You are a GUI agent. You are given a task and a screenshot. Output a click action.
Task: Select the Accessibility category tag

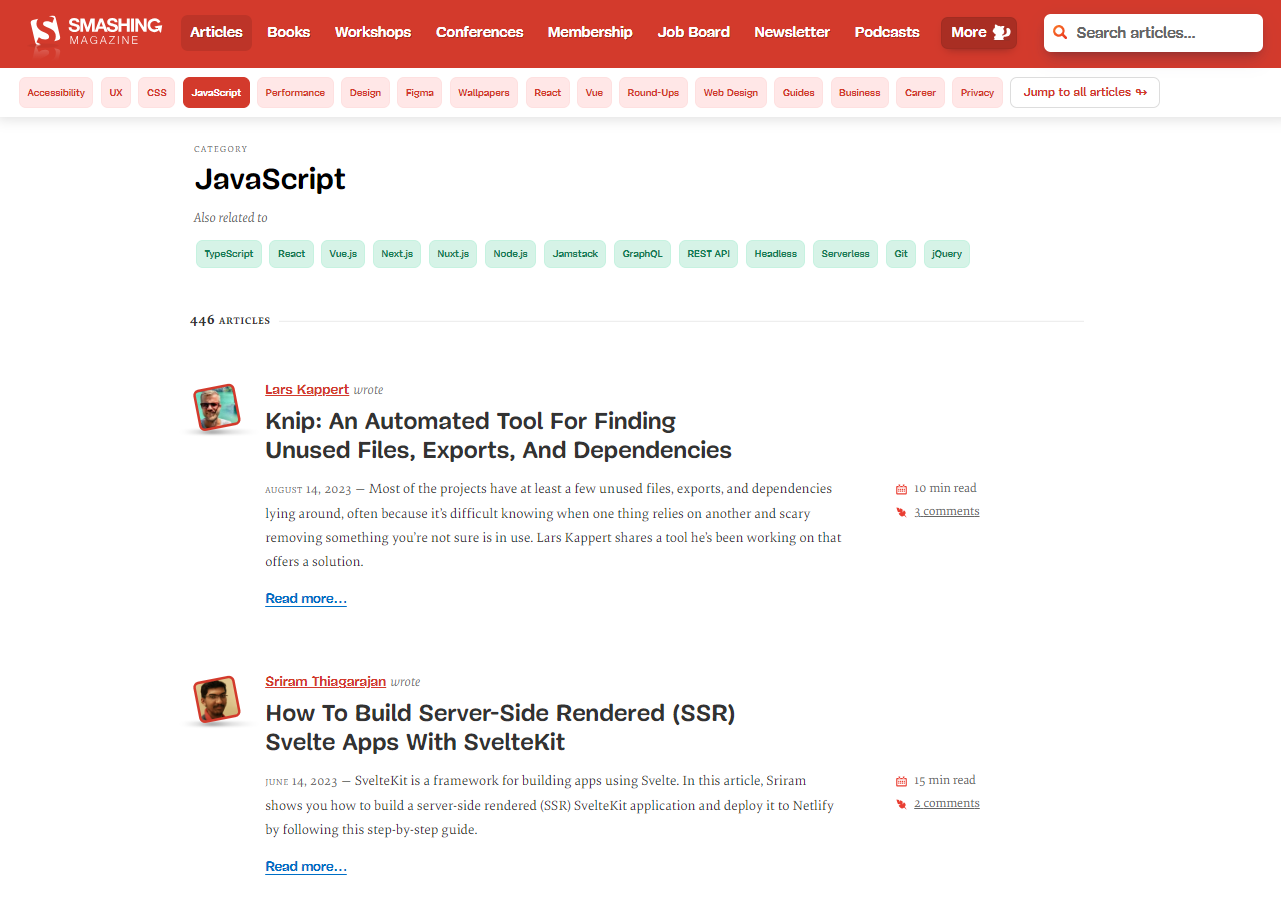point(56,93)
